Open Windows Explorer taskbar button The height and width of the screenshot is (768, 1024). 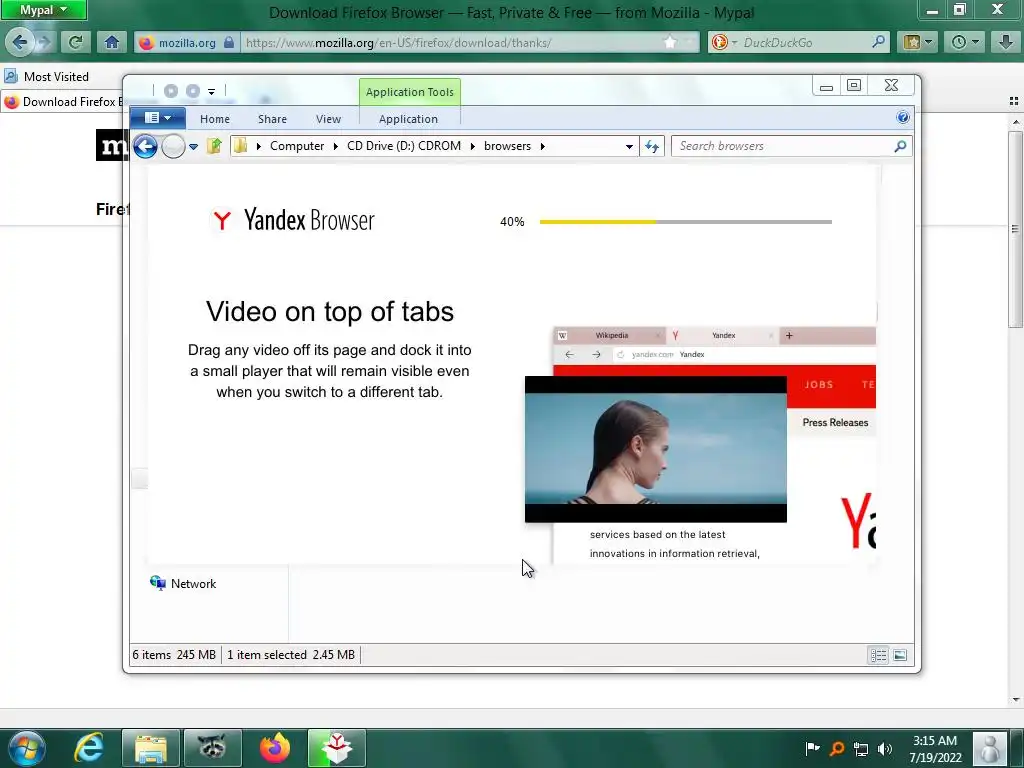click(151, 748)
